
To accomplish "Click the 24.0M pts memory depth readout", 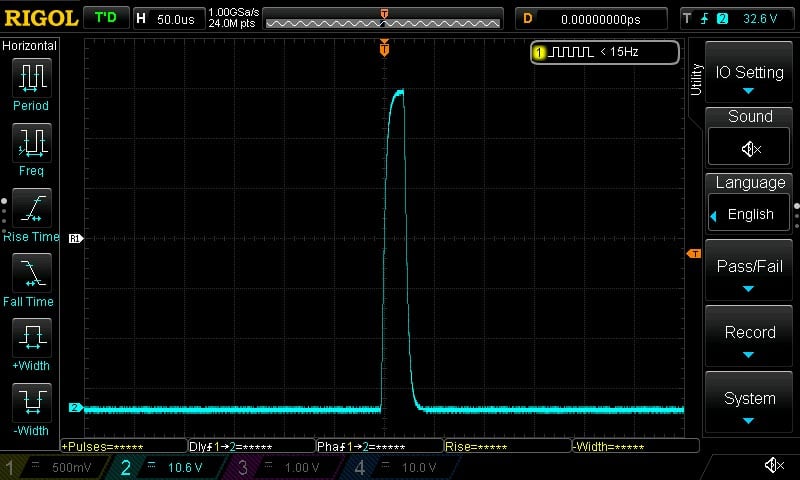I will (232, 23).
